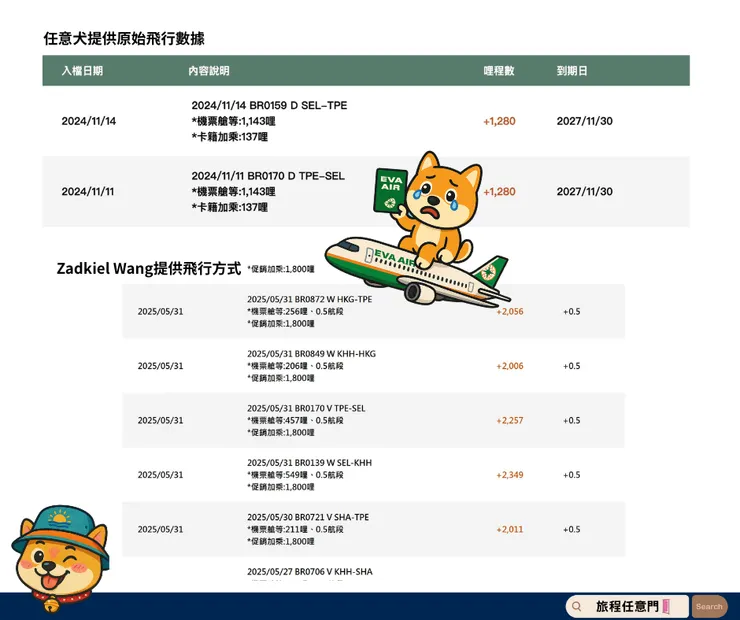
Task: Click the BR0721 V SHA-TPE flight line
Action: [308, 517]
